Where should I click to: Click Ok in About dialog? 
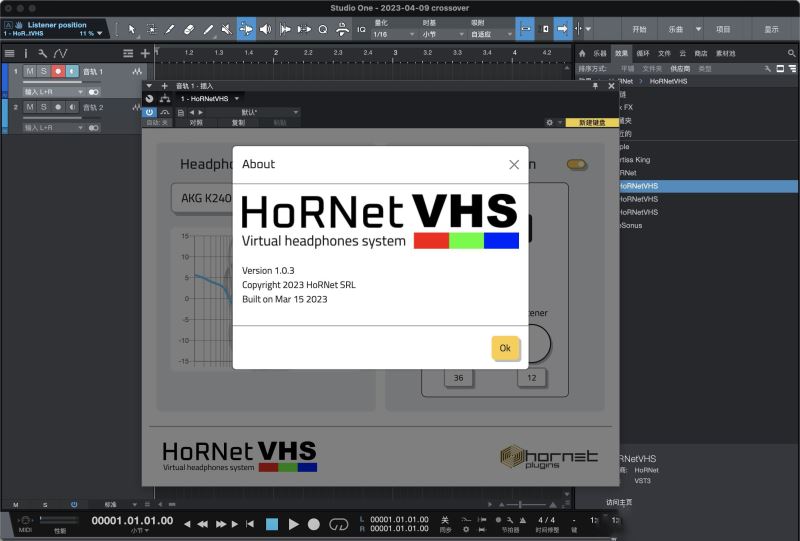pyautogui.click(x=505, y=348)
